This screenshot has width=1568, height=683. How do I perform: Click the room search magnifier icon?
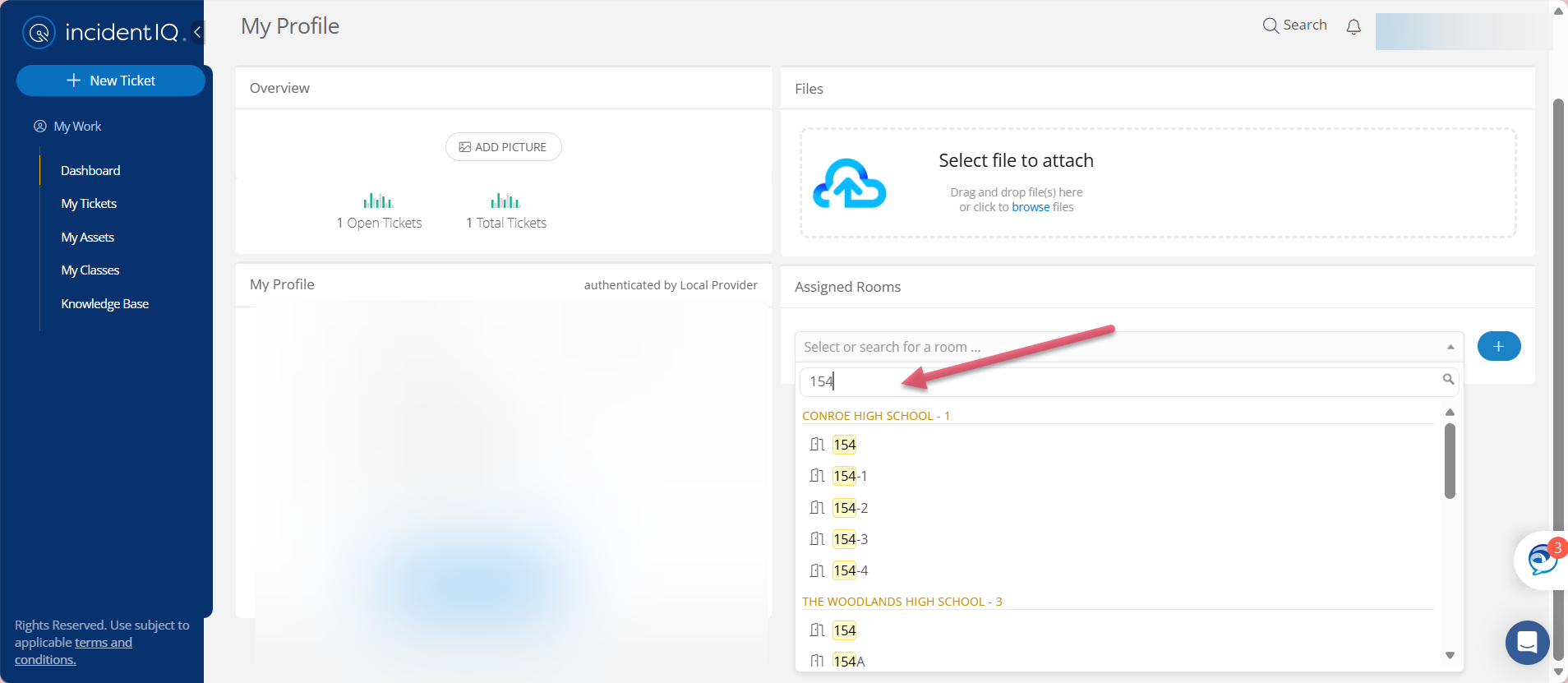pyautogui.click(x=1448, y=379)
